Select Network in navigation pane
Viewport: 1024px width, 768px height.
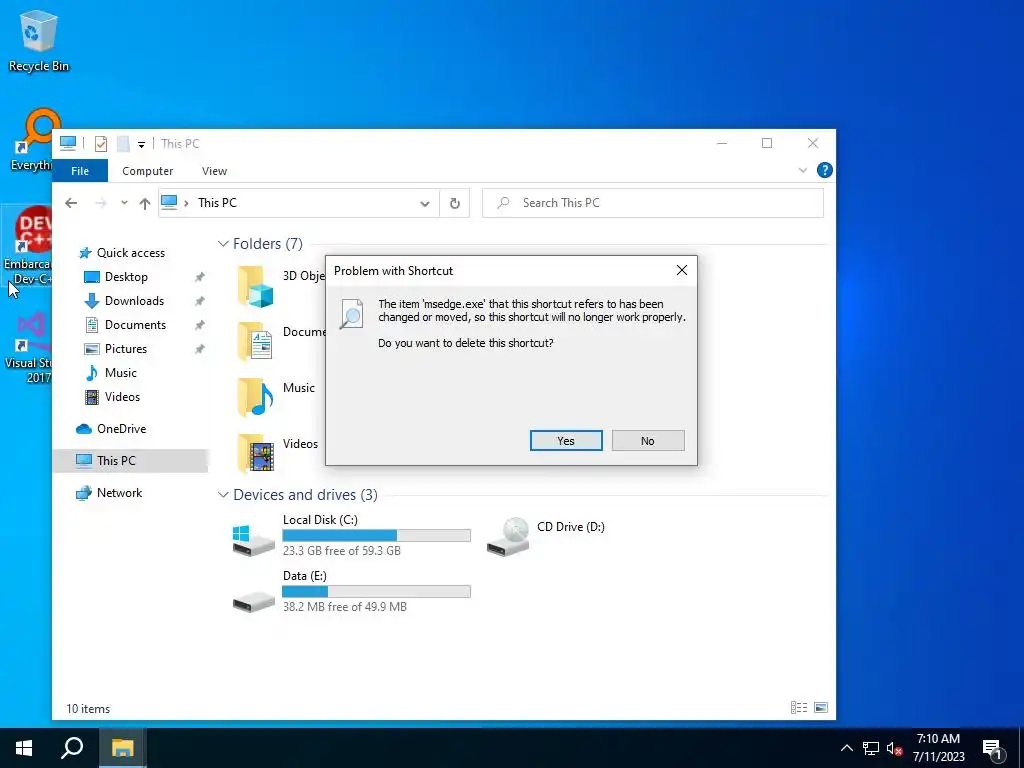pos(120,493)
